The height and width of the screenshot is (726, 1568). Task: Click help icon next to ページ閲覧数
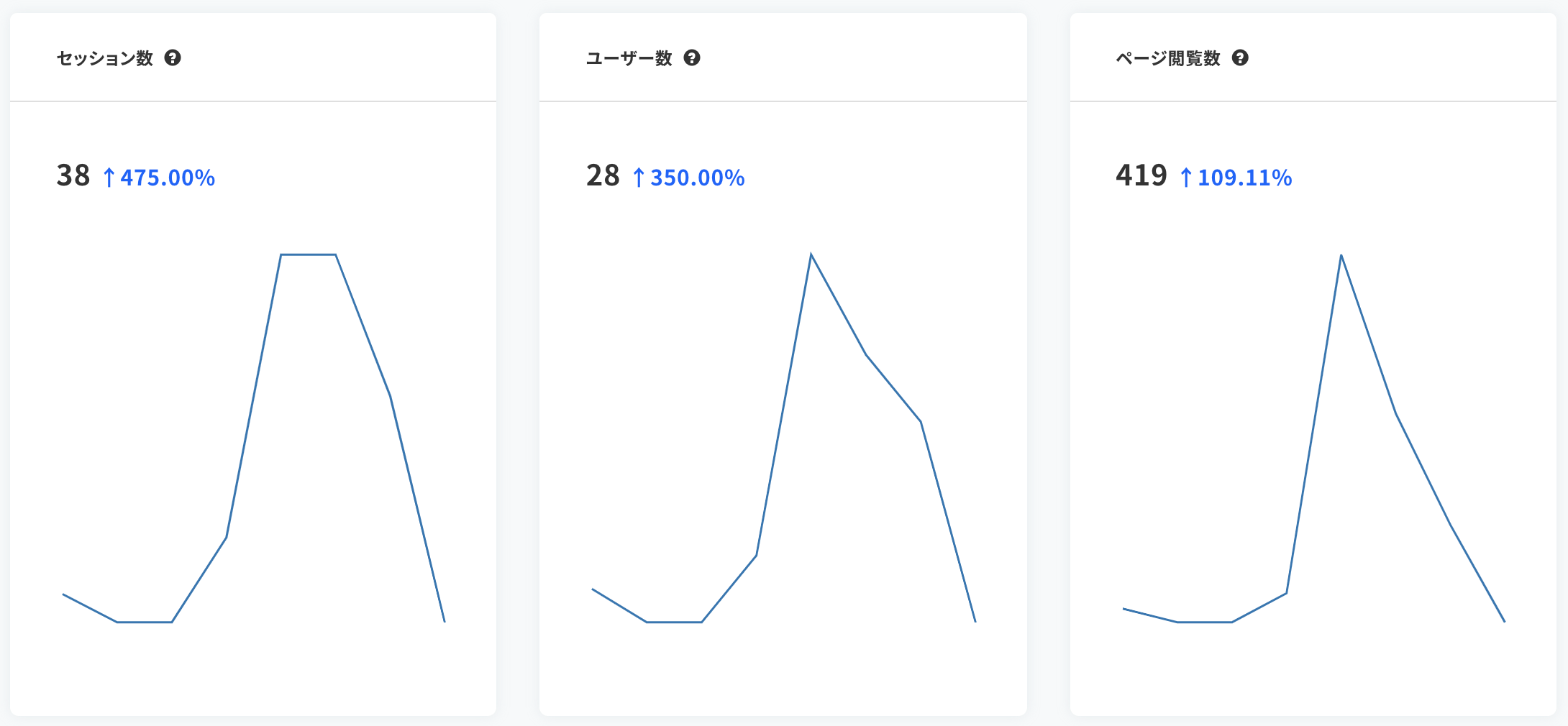(1240, 58)
